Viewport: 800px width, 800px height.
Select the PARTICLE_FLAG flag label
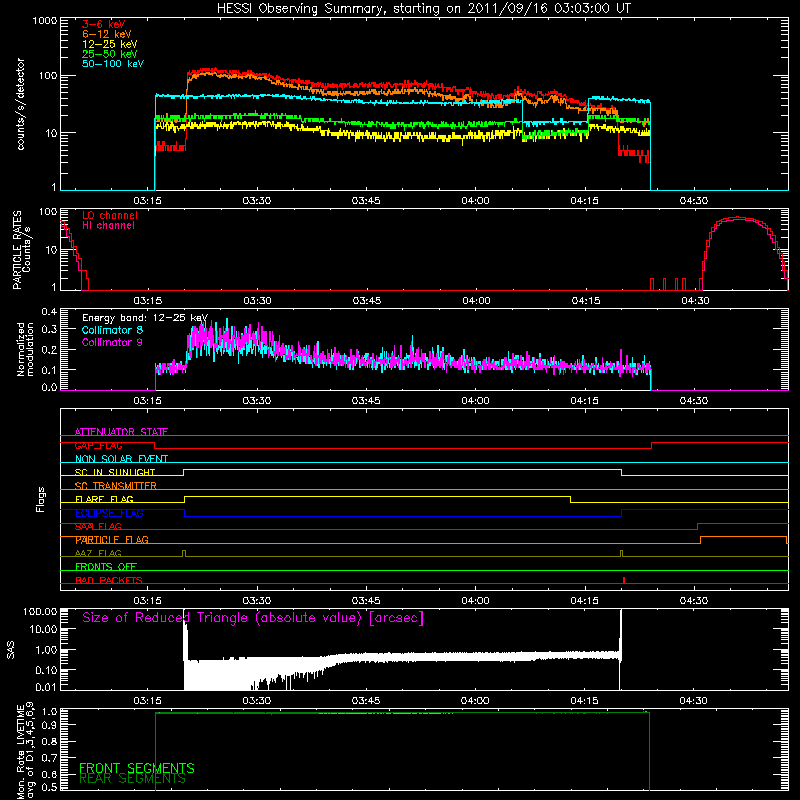point(112,539)
